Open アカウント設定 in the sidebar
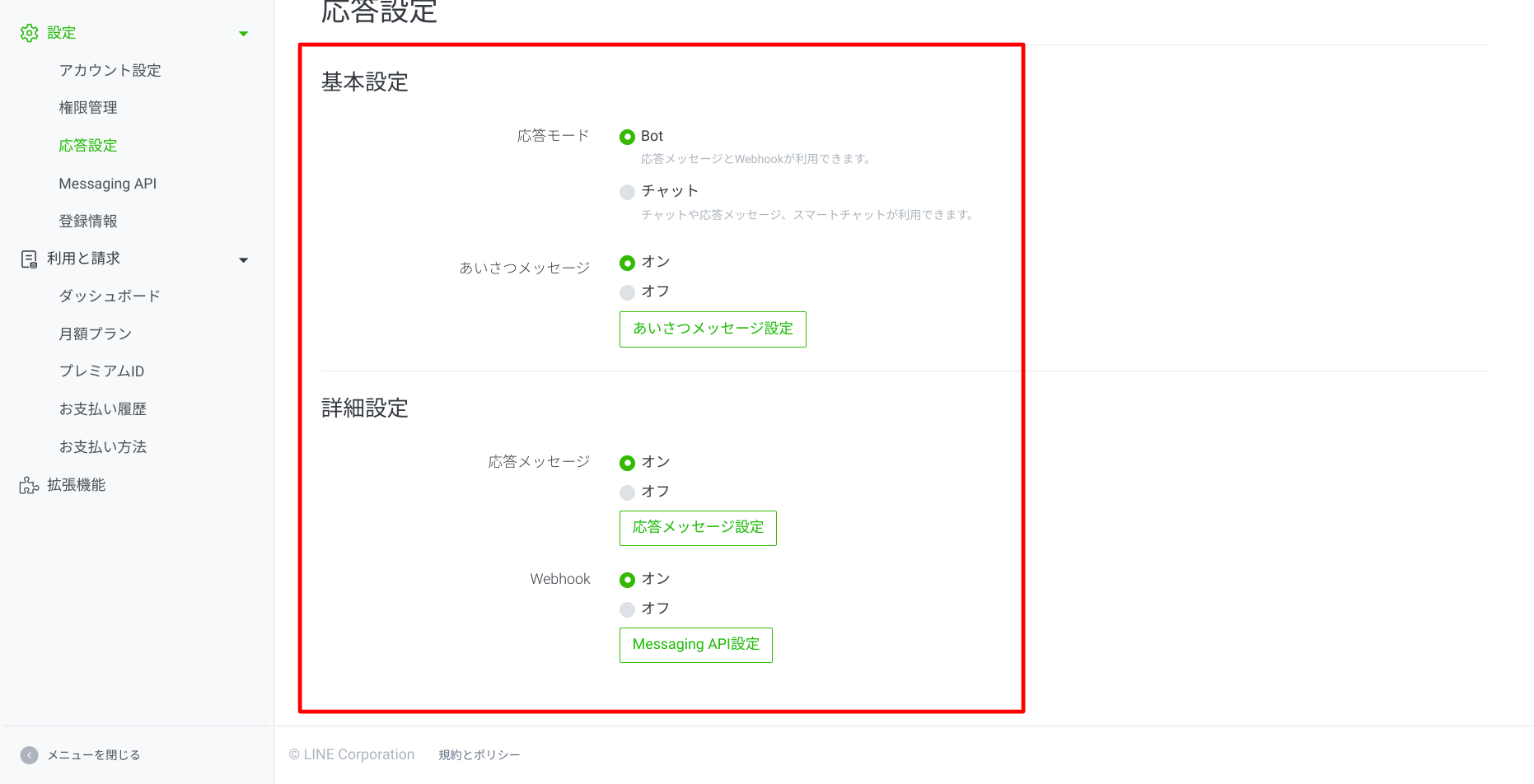This screenshot has height=784, width=1534. tap(110, 70)
